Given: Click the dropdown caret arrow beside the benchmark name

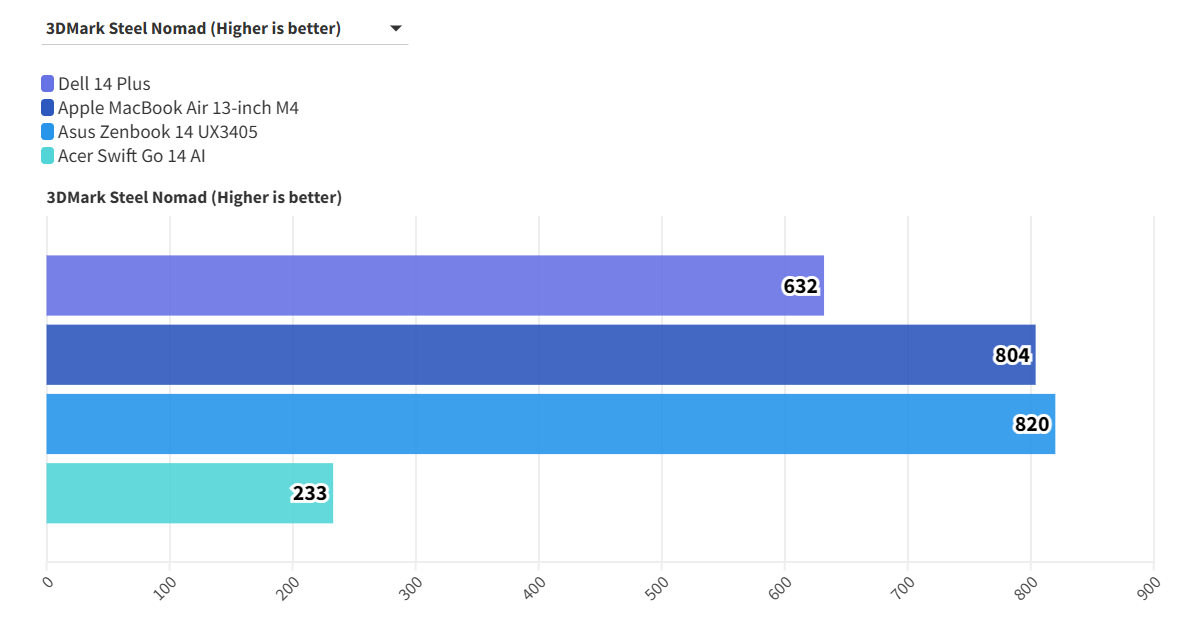Looking at the screenshot, I should click(396, 29).
